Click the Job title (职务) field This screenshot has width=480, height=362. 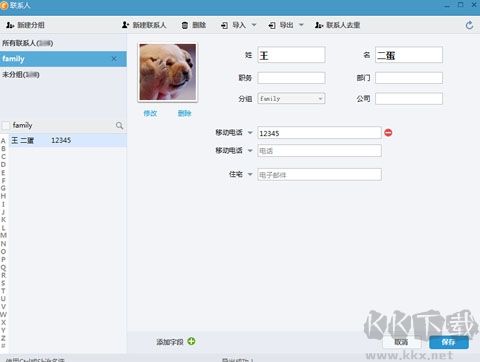291,78
